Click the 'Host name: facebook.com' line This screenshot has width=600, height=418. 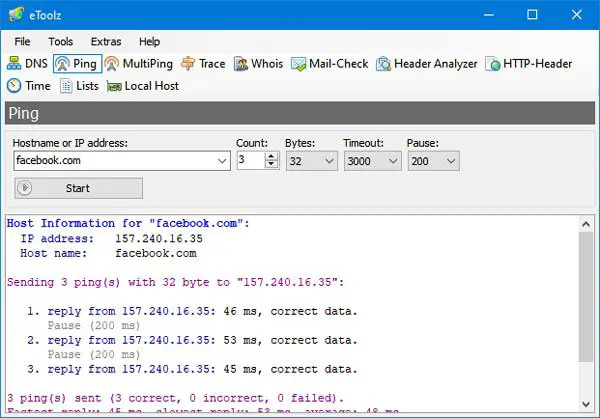point(108,253)
